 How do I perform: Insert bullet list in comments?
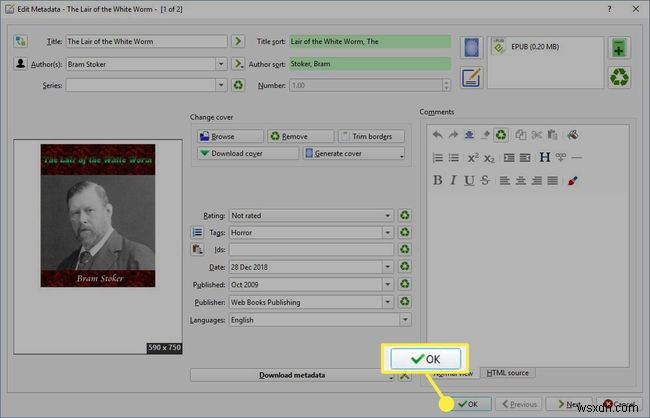tap(454, 158)
